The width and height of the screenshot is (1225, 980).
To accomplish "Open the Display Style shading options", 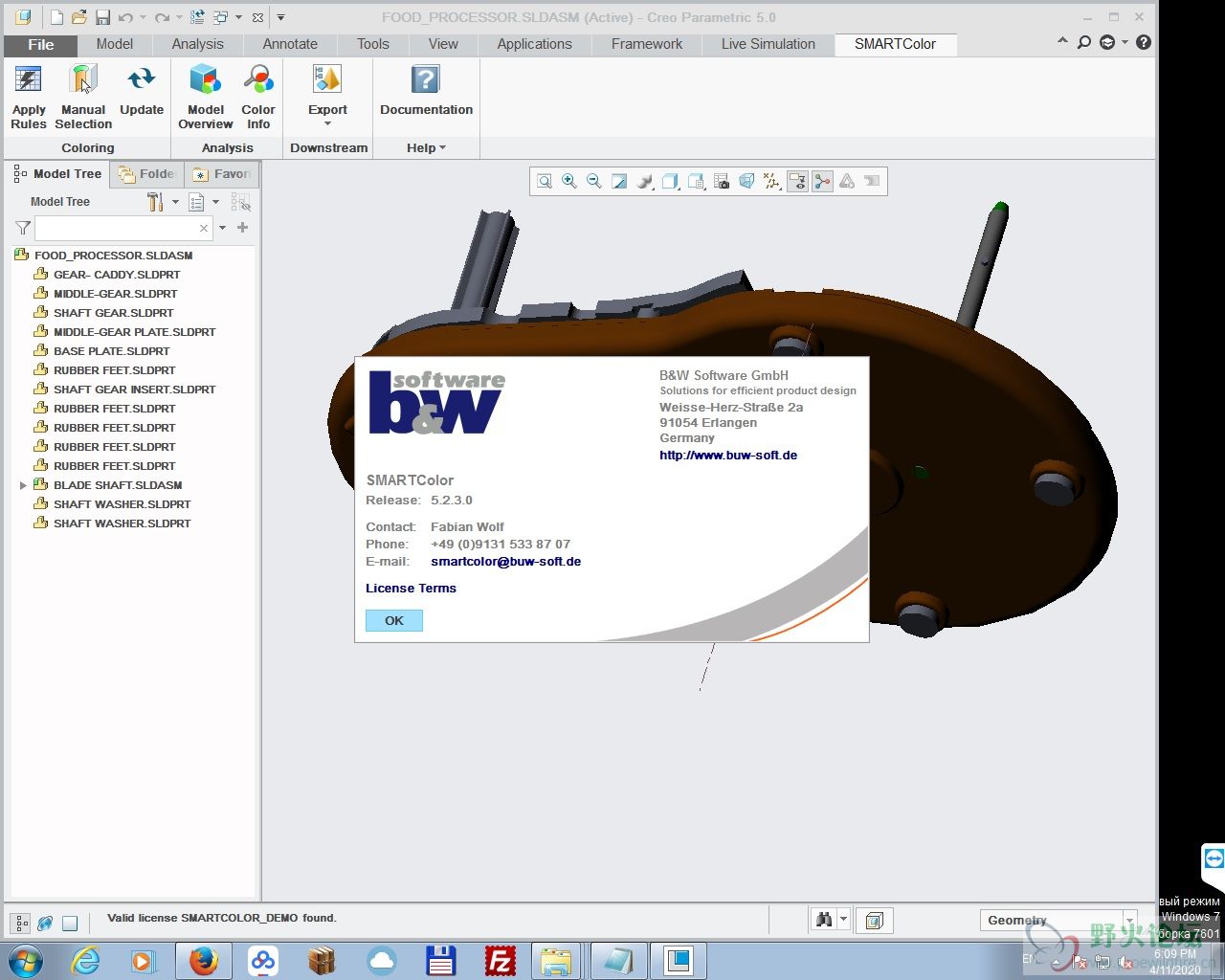I will coord(645,181).
